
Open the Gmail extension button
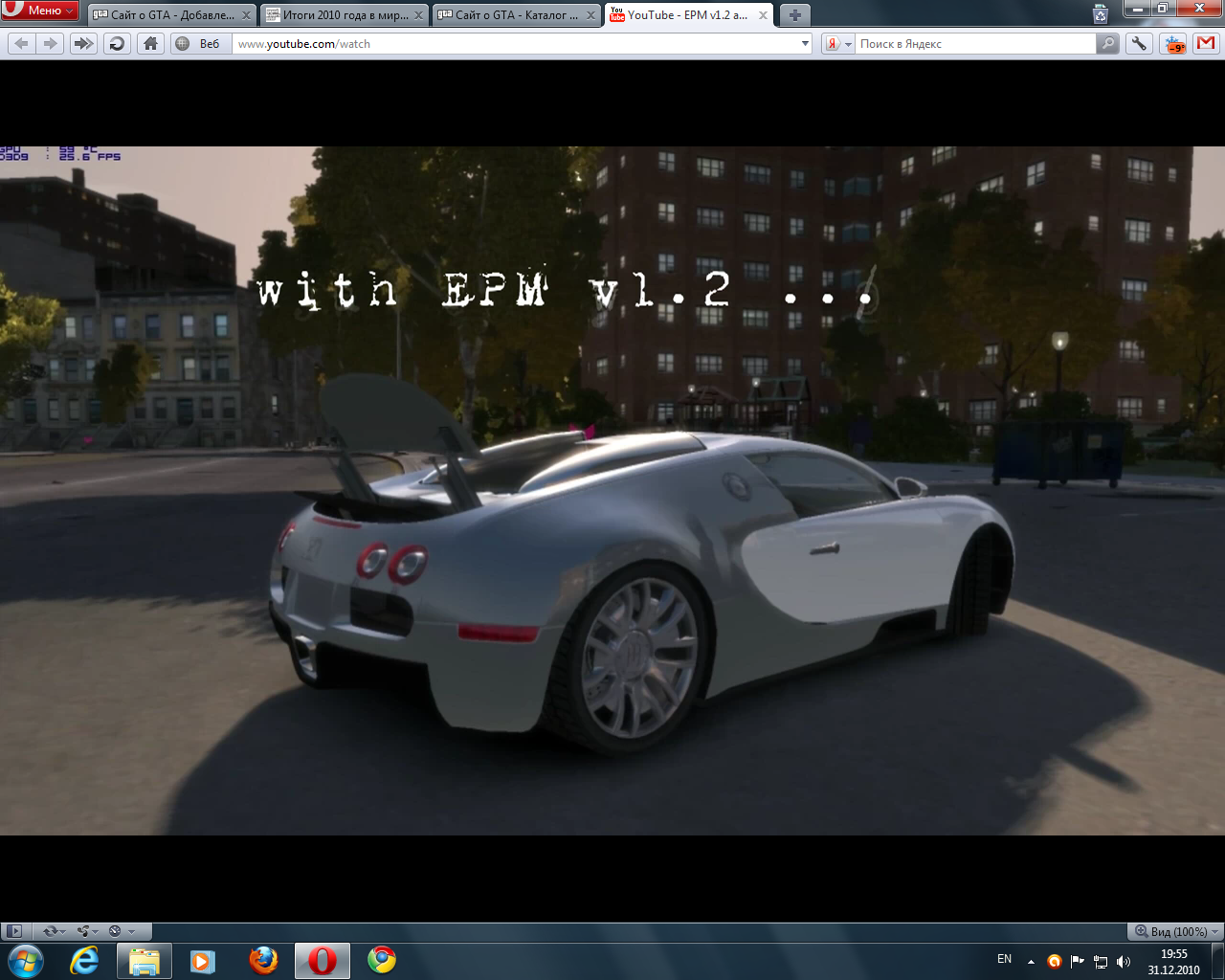point(1206,44)
